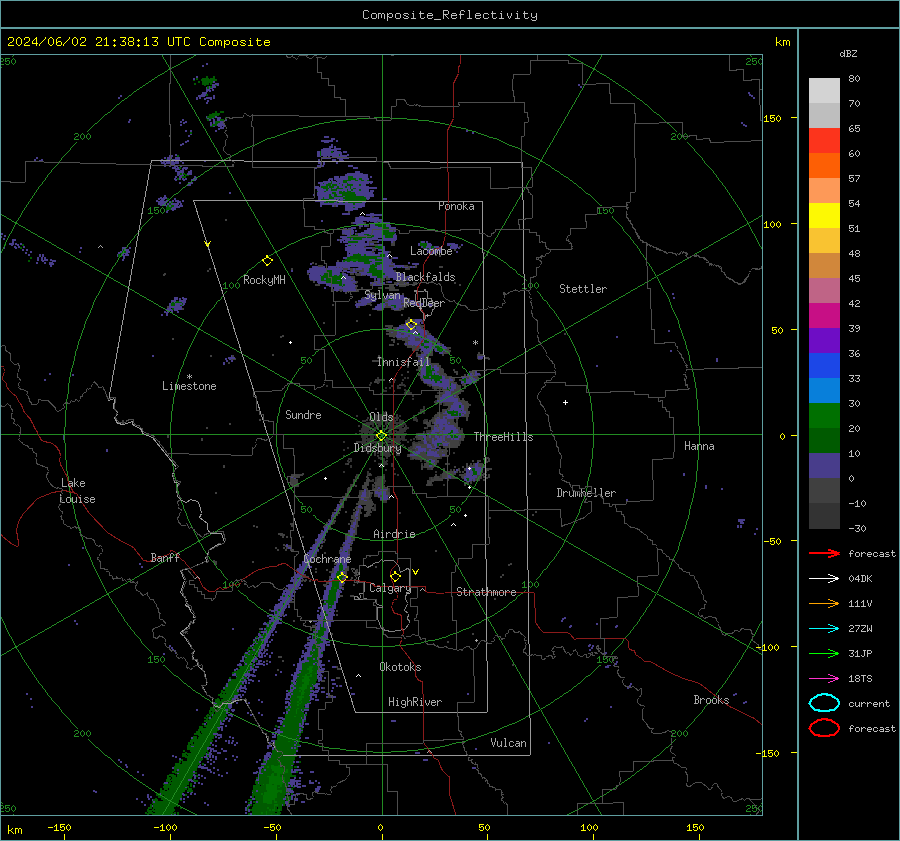Screen dimensions: 900x841
Task: Click the Lacombe town label
Action: coord(431,251)
